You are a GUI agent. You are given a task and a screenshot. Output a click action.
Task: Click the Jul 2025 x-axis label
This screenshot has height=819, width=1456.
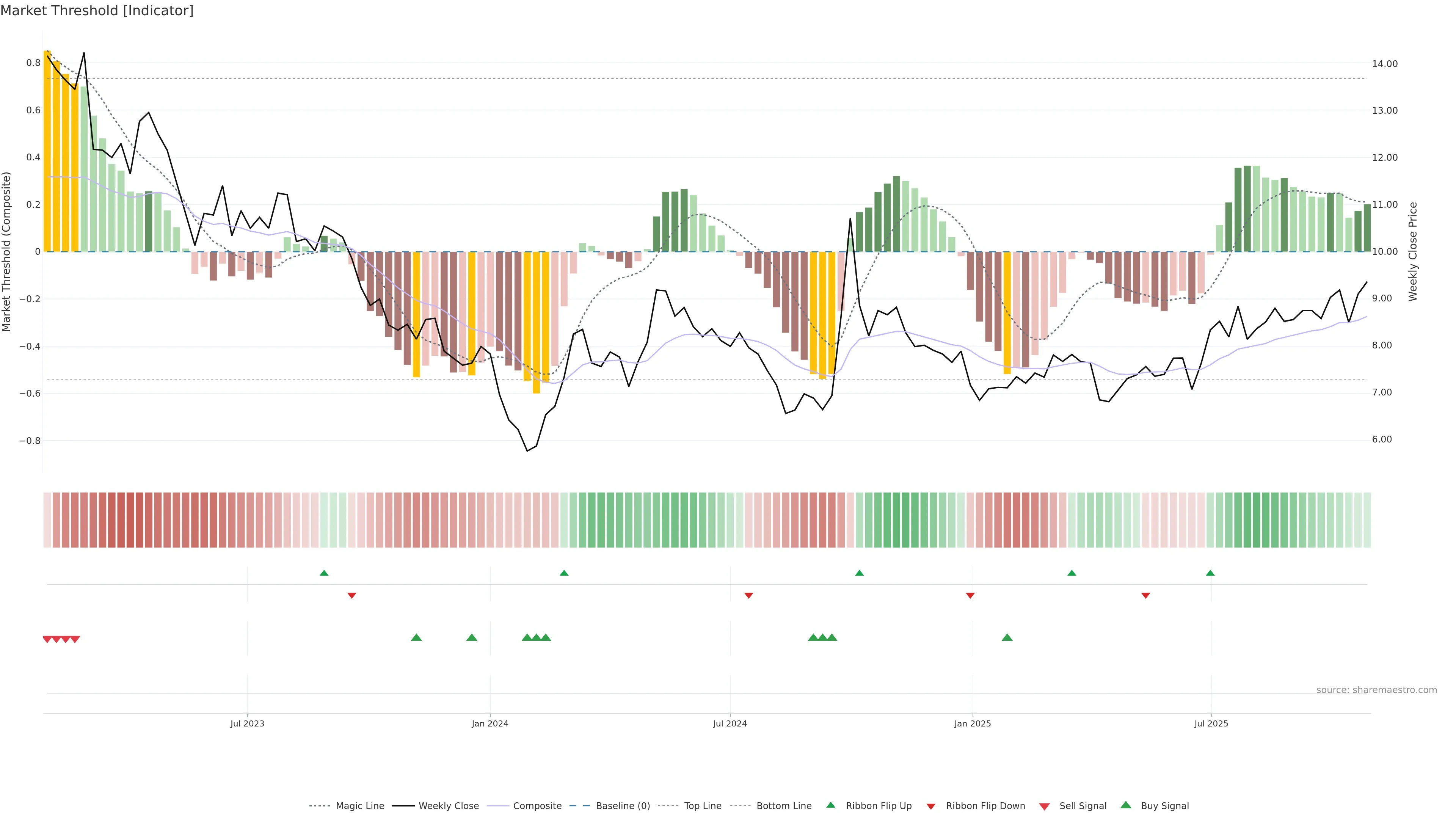(1211, 723)
